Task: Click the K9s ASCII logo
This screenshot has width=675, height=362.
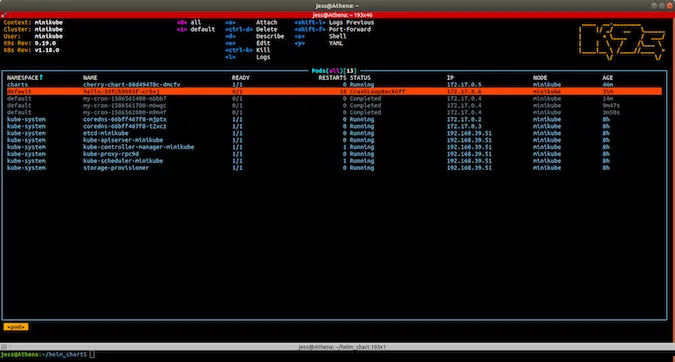Action: pos(622,42)
